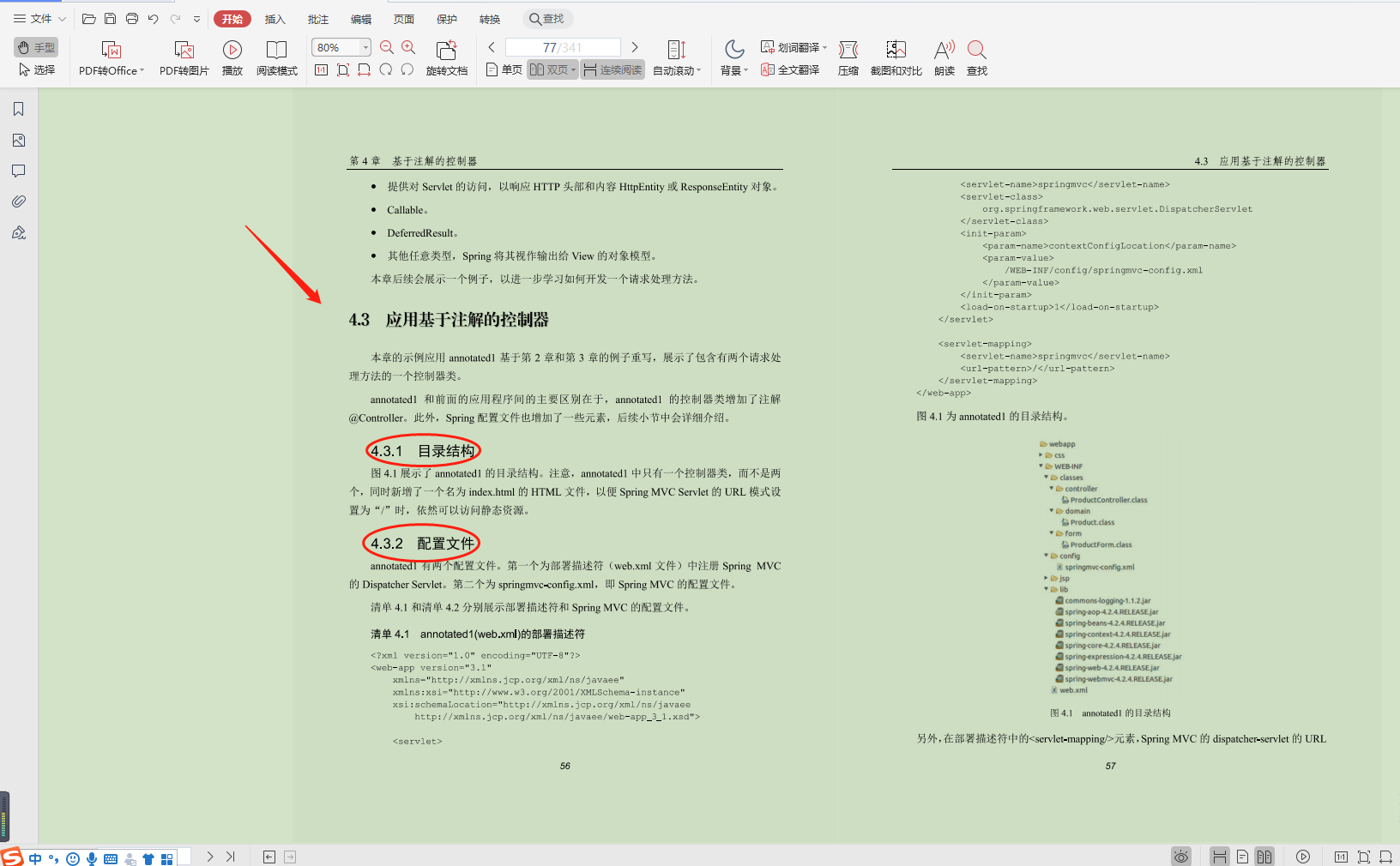Jump to last page in status bar
Screen dimensions: 1400x866
point(231,857)
